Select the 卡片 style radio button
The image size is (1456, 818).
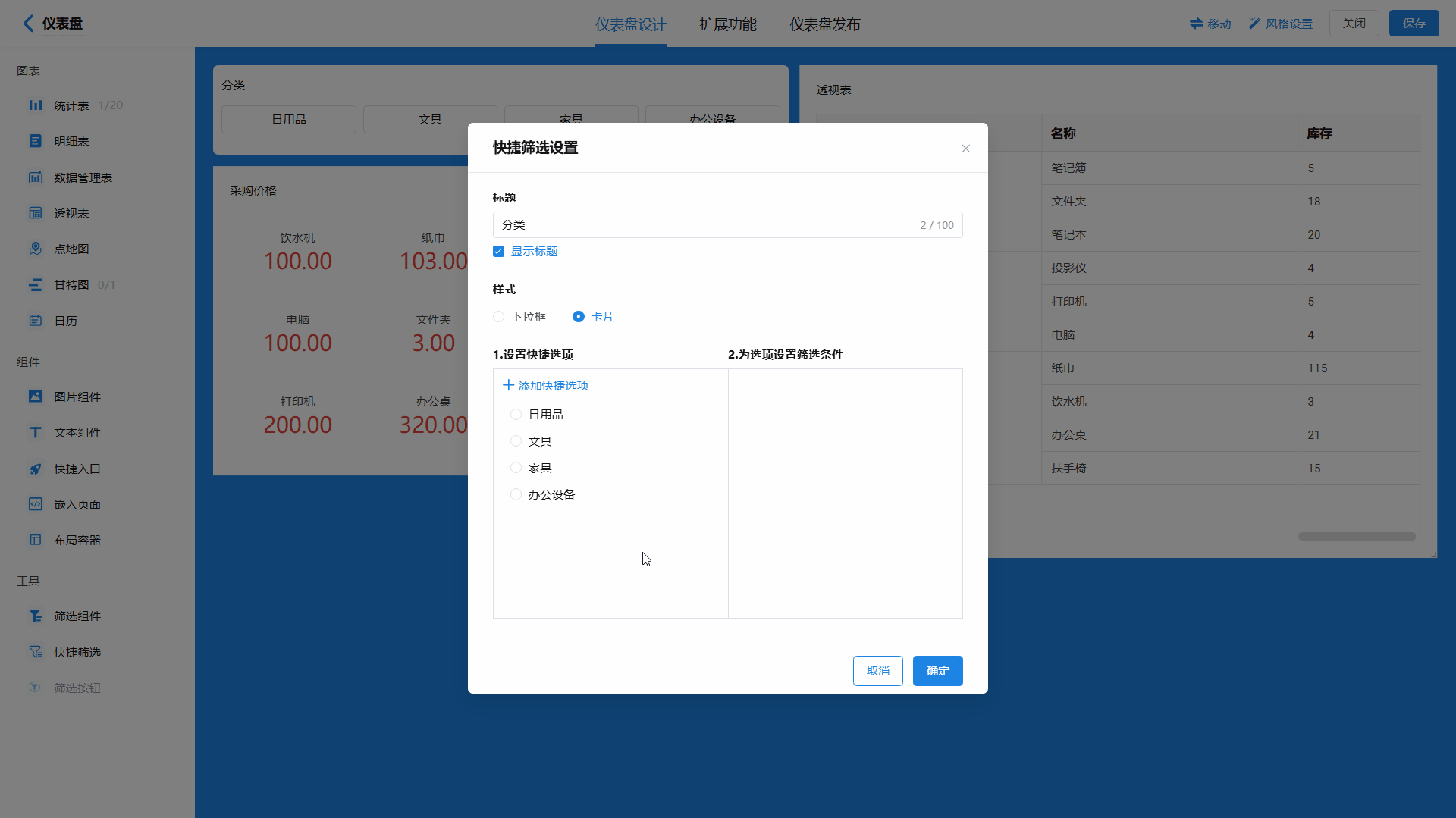tap(579, 317)
